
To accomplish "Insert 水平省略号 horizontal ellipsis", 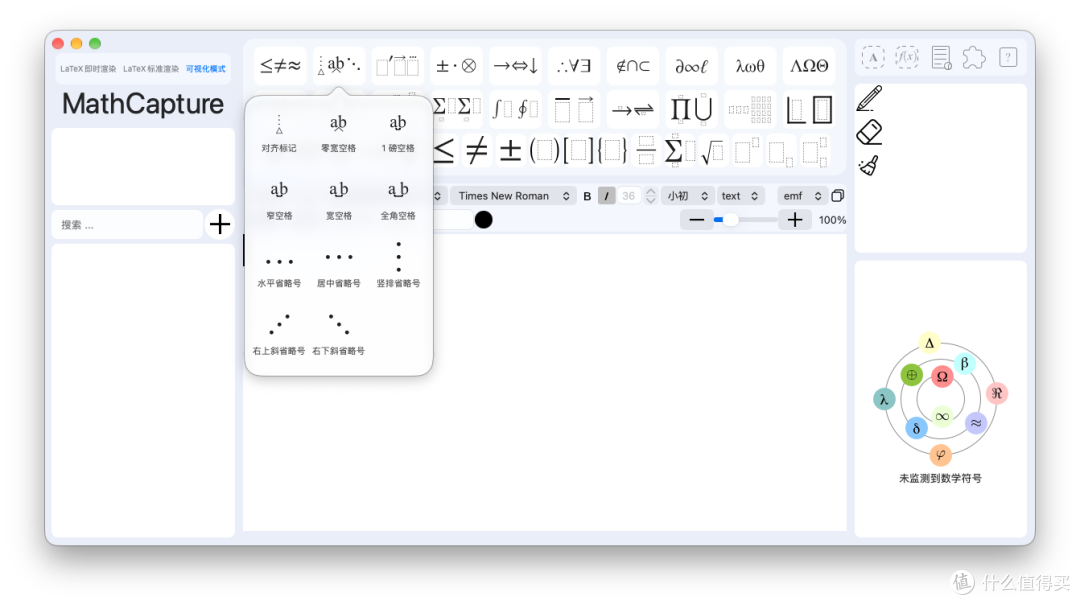I will click(x=279, y=267).
